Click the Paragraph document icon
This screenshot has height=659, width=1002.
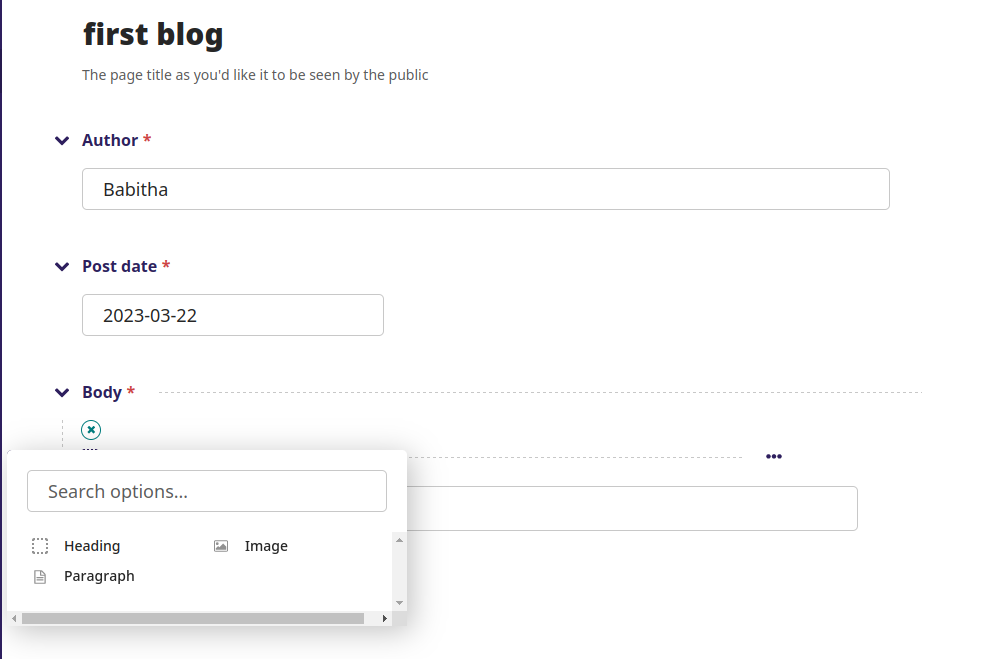coord(40,576)
